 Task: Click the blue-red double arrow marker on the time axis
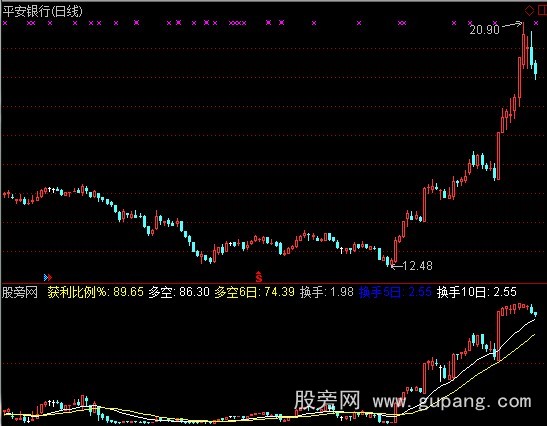pyautogui.click(x=48, y=277)
